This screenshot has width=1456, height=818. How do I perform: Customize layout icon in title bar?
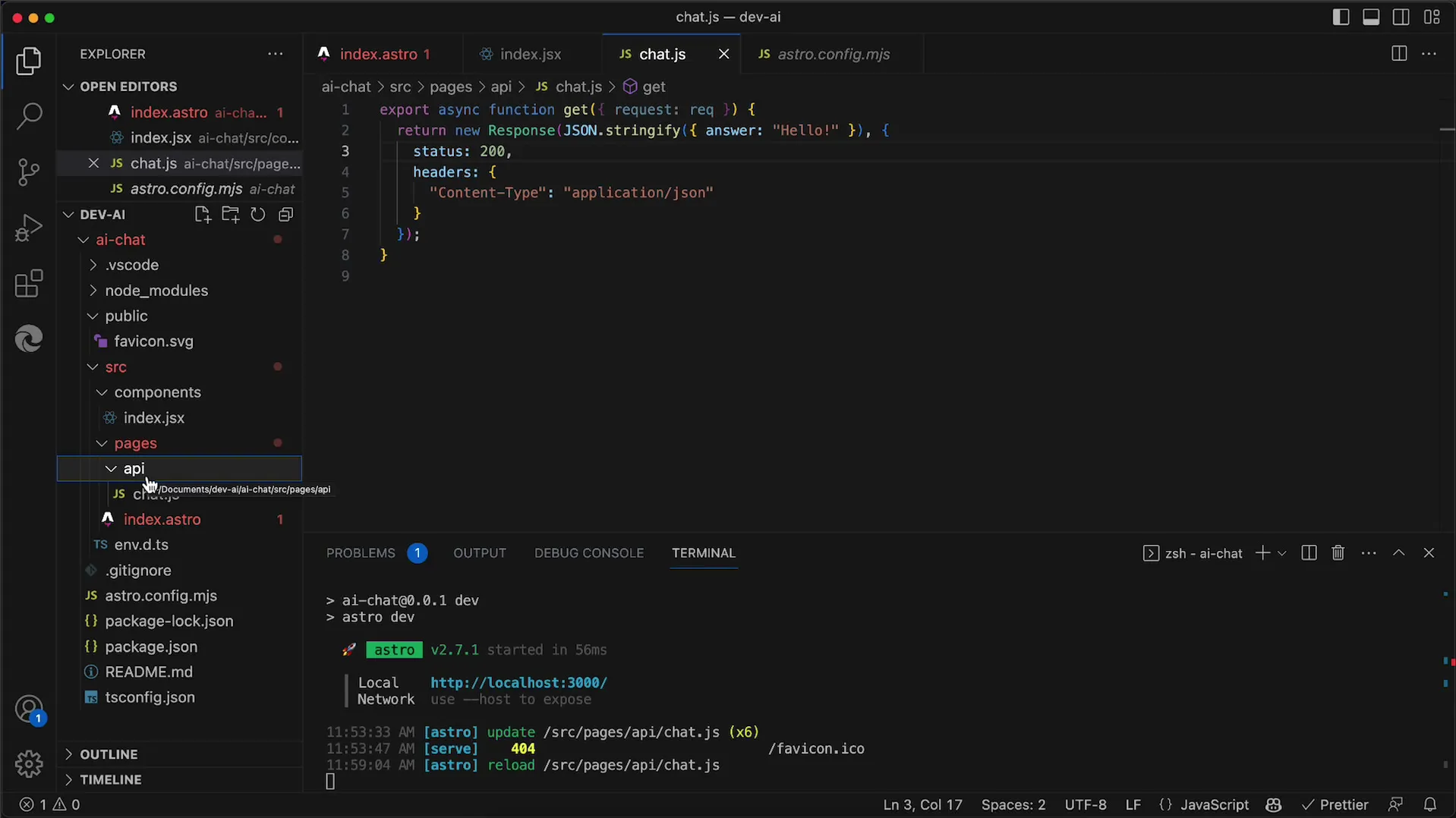click(x=1432, y=17)
